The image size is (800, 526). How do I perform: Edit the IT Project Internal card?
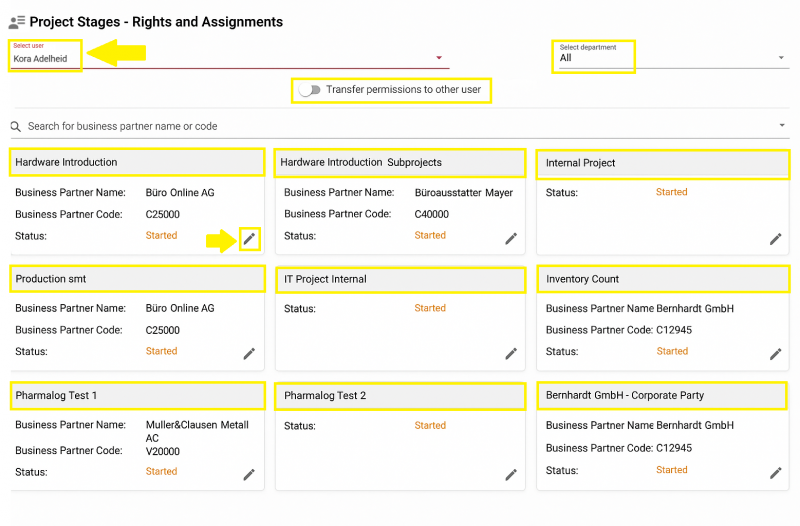pyautogui.click(x=511, y=354)
